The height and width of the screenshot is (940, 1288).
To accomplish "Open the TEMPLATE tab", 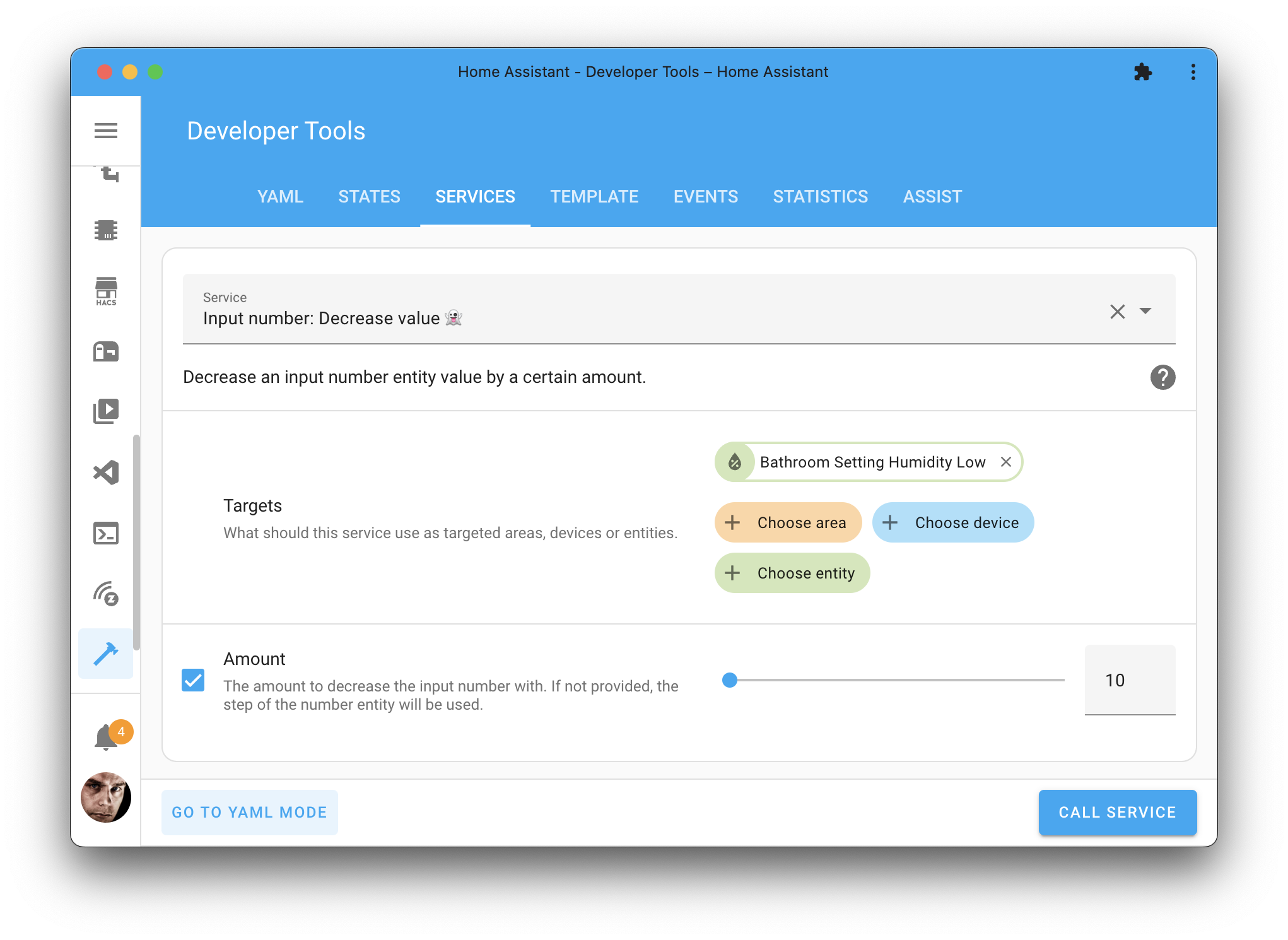I will tap(594, 196).
